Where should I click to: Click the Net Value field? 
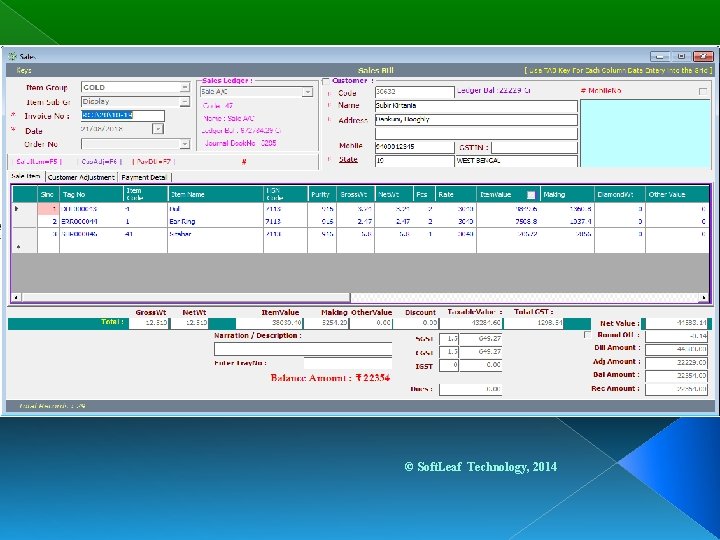point(676,324)
